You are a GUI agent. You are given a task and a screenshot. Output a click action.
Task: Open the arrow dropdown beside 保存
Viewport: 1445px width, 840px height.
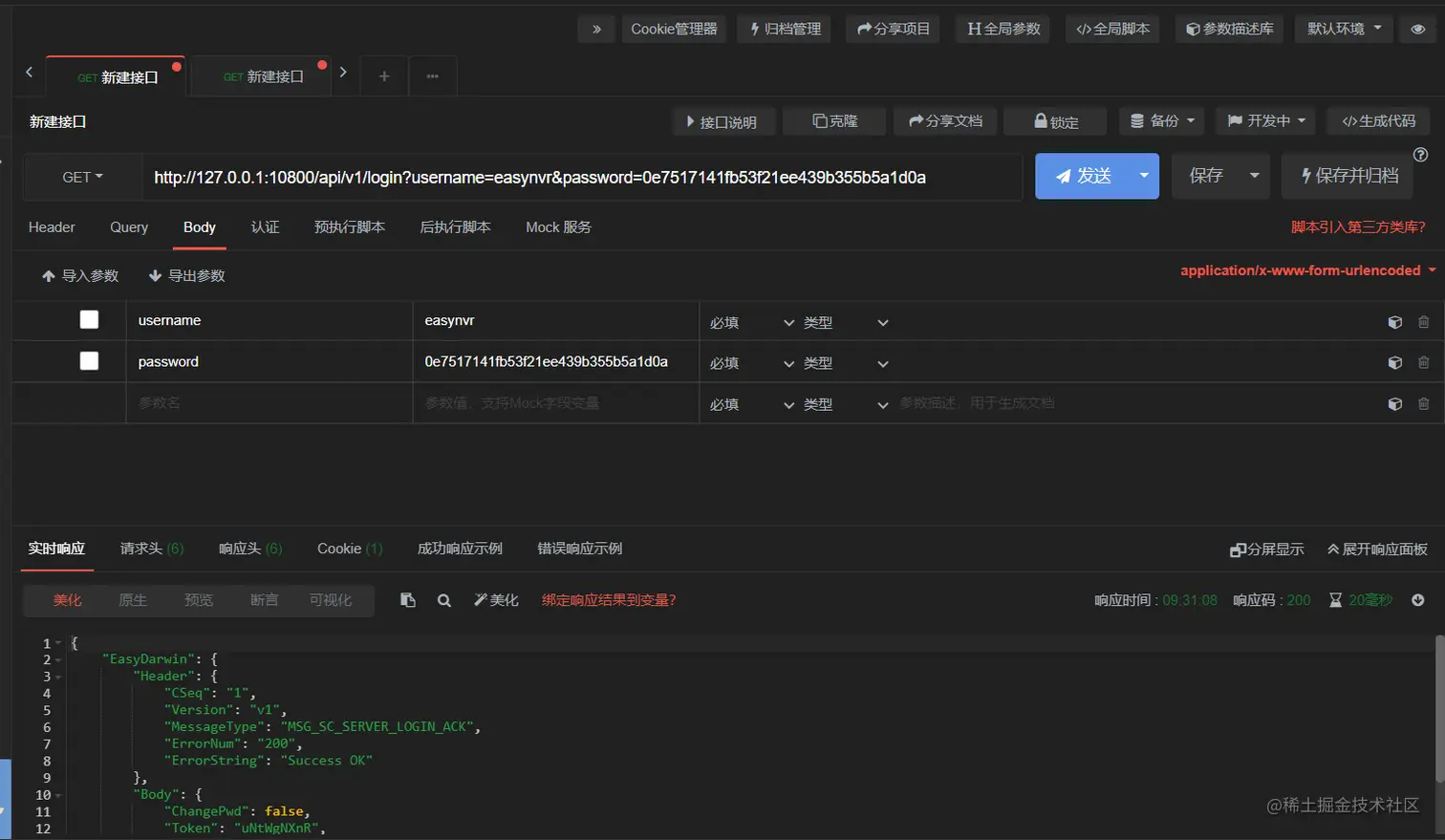point(1255,176)
